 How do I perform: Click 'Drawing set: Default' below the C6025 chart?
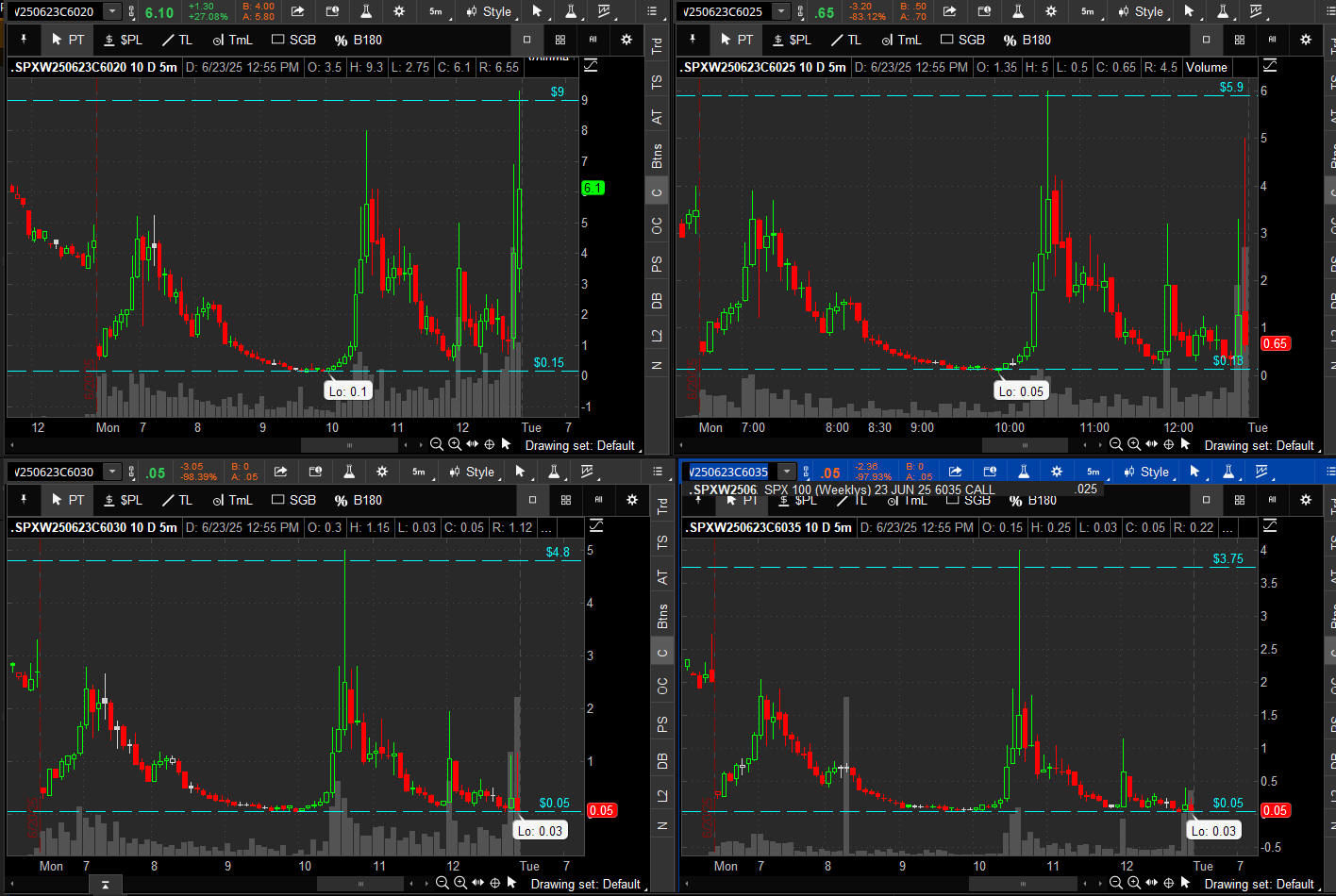point(1259,445)
